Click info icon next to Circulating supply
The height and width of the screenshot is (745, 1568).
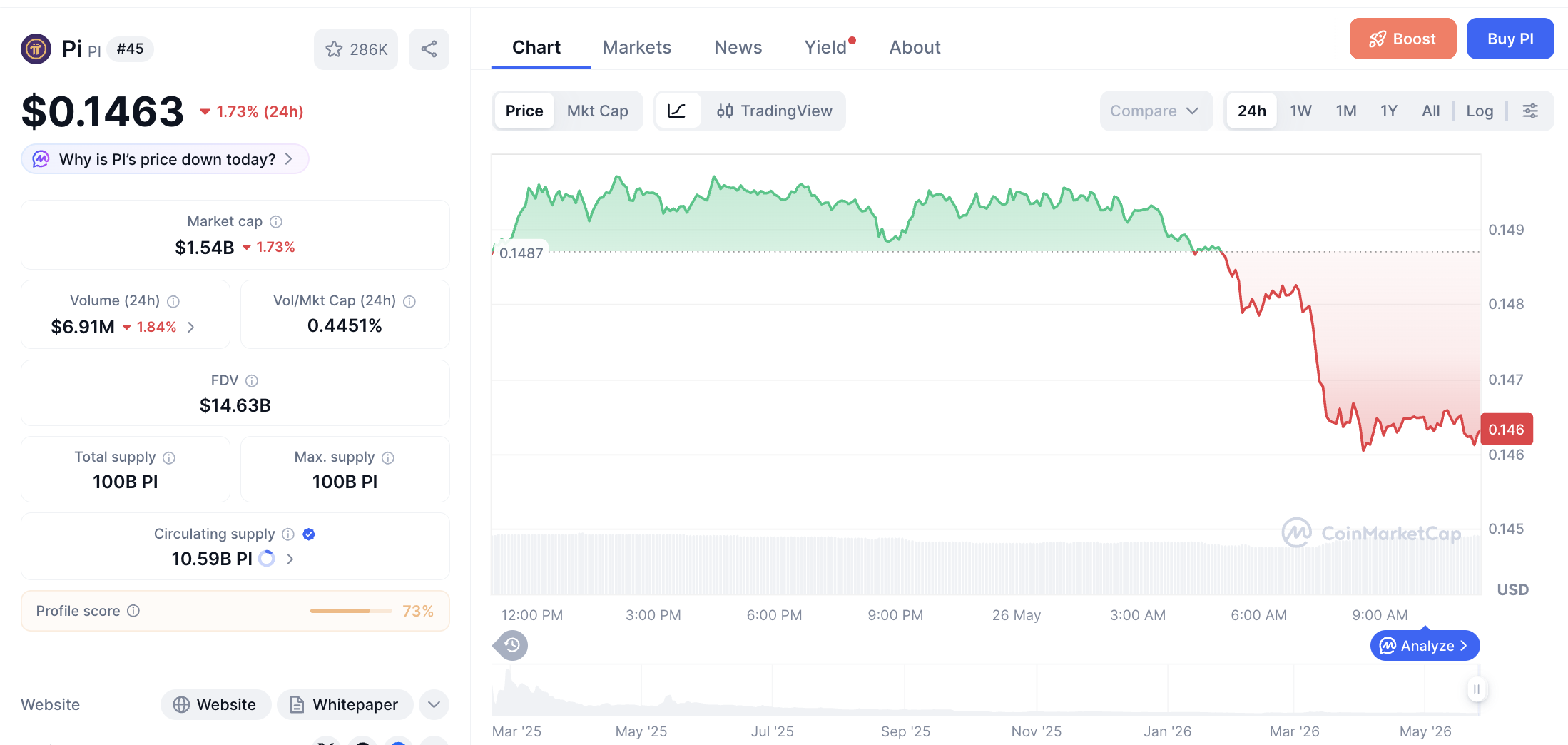[x=288, y=534]
